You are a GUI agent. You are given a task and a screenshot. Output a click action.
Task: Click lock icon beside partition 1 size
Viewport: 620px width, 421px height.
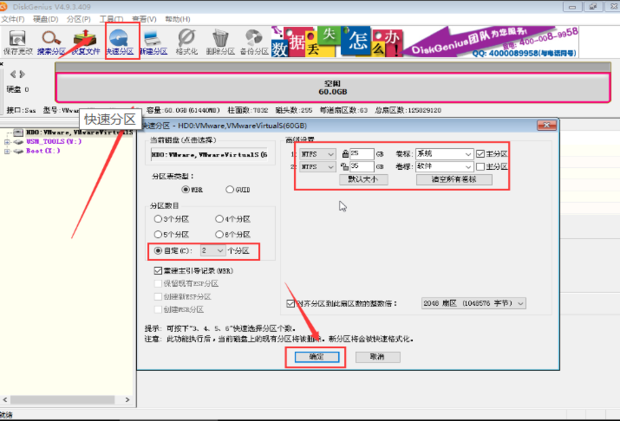pos(345,154)
